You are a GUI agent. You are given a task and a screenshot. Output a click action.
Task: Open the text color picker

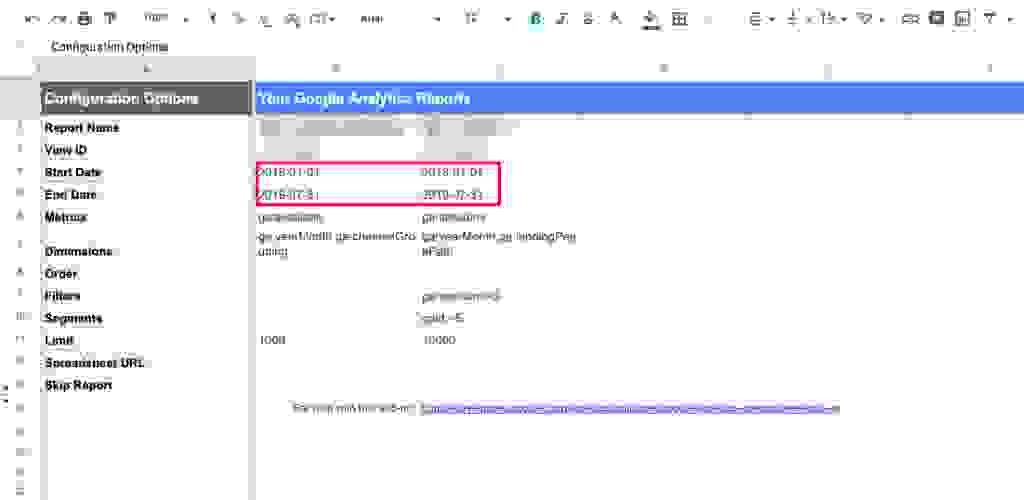(x=615, y=19)
